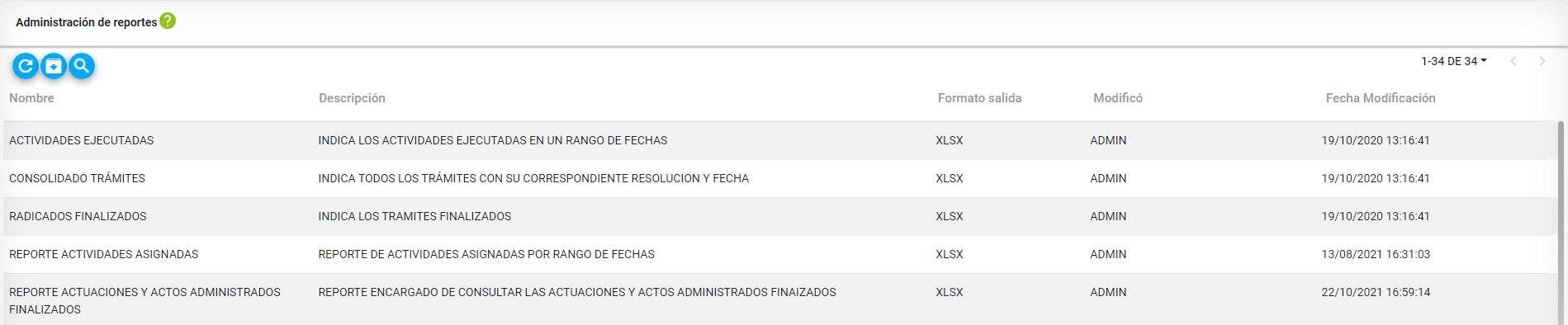1568x325 pixels.
Task: Click the 22/10/2021 16:59:14 date cell
Action: pos(1376,292)
